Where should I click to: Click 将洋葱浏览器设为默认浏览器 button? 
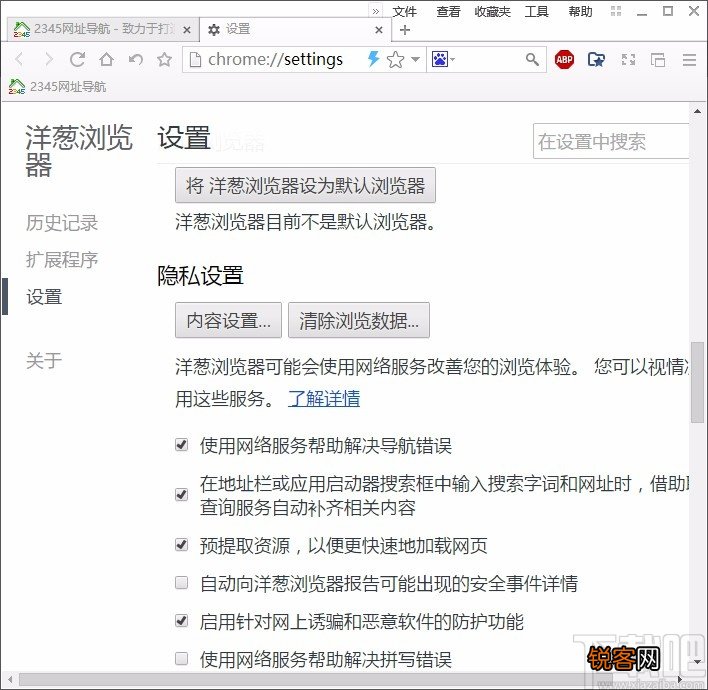[x=305, y=185]
